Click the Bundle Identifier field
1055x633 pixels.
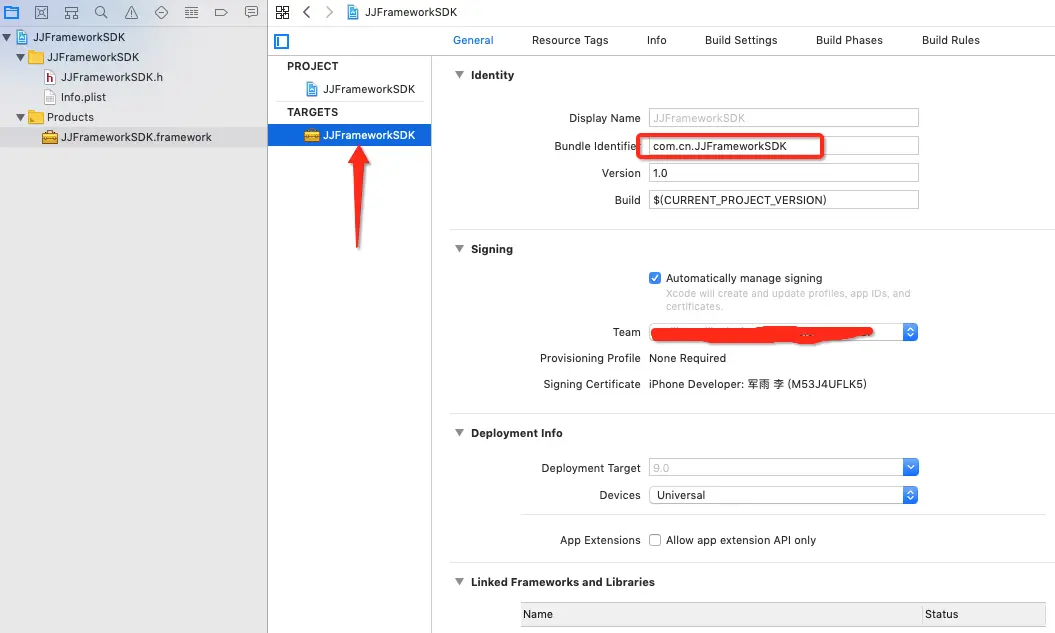(783, 146)
